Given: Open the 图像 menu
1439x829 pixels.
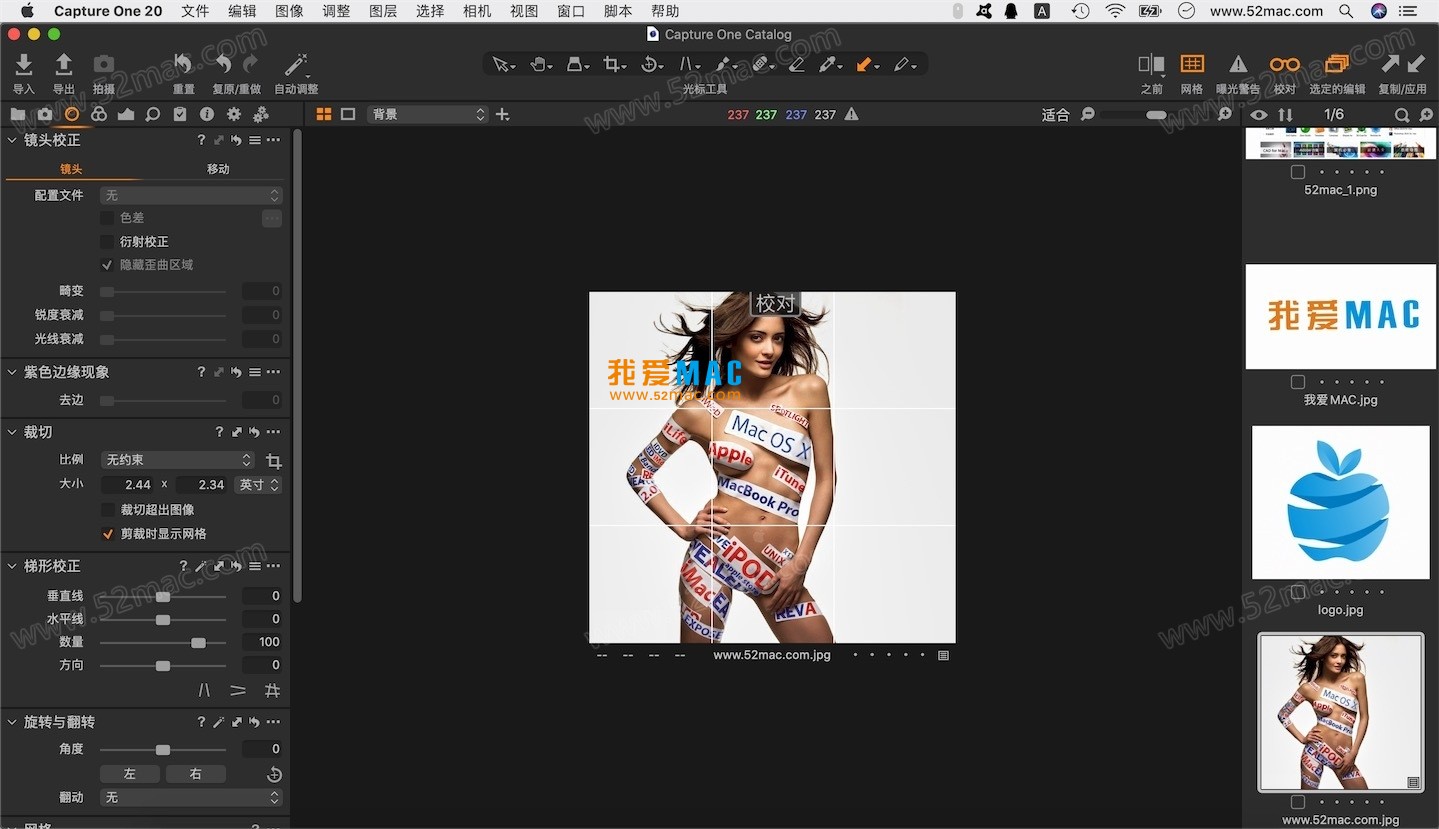Looking at the screenshot, I should click(289, 11).
